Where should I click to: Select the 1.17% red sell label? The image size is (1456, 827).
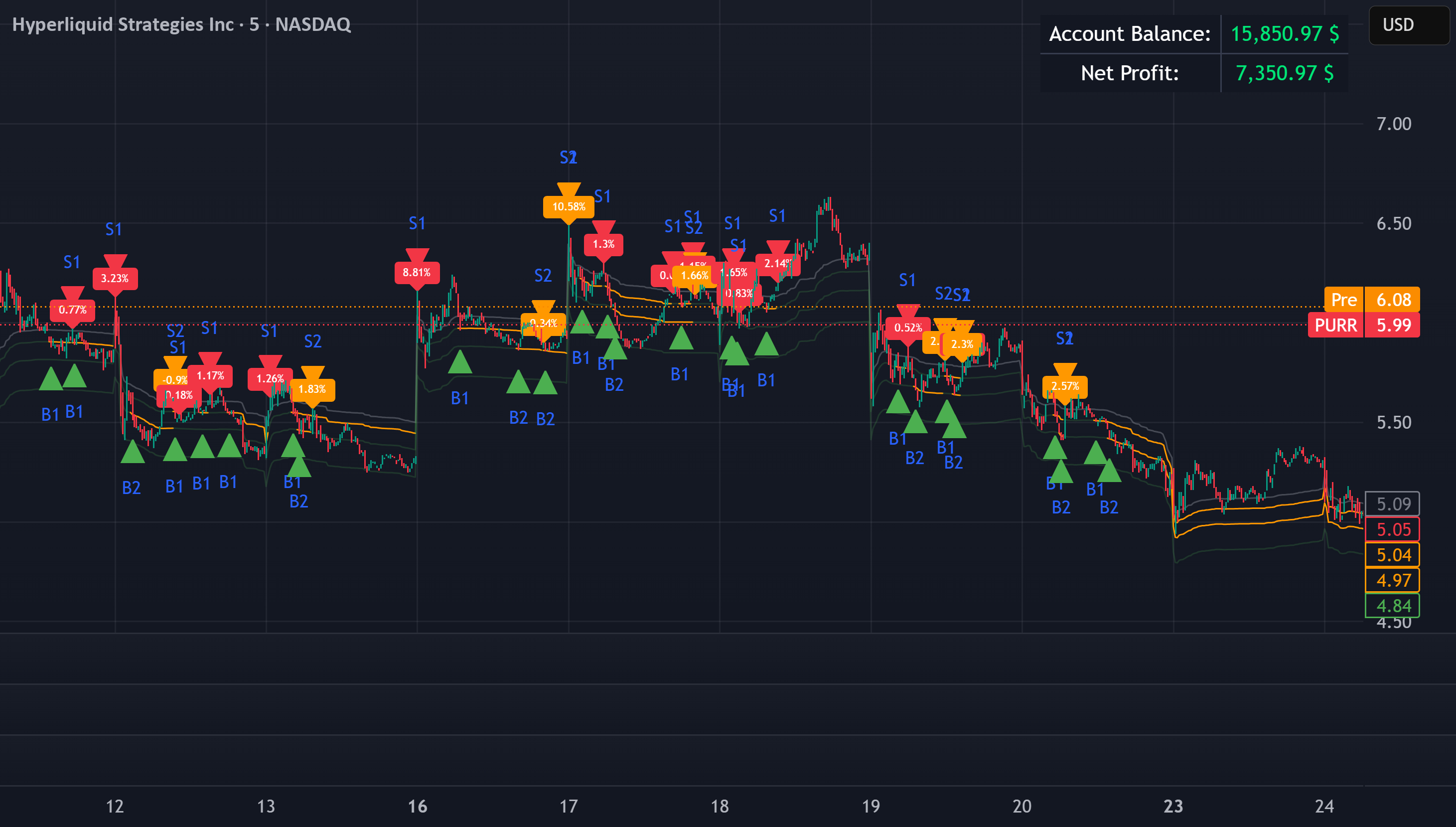(210, 376)
